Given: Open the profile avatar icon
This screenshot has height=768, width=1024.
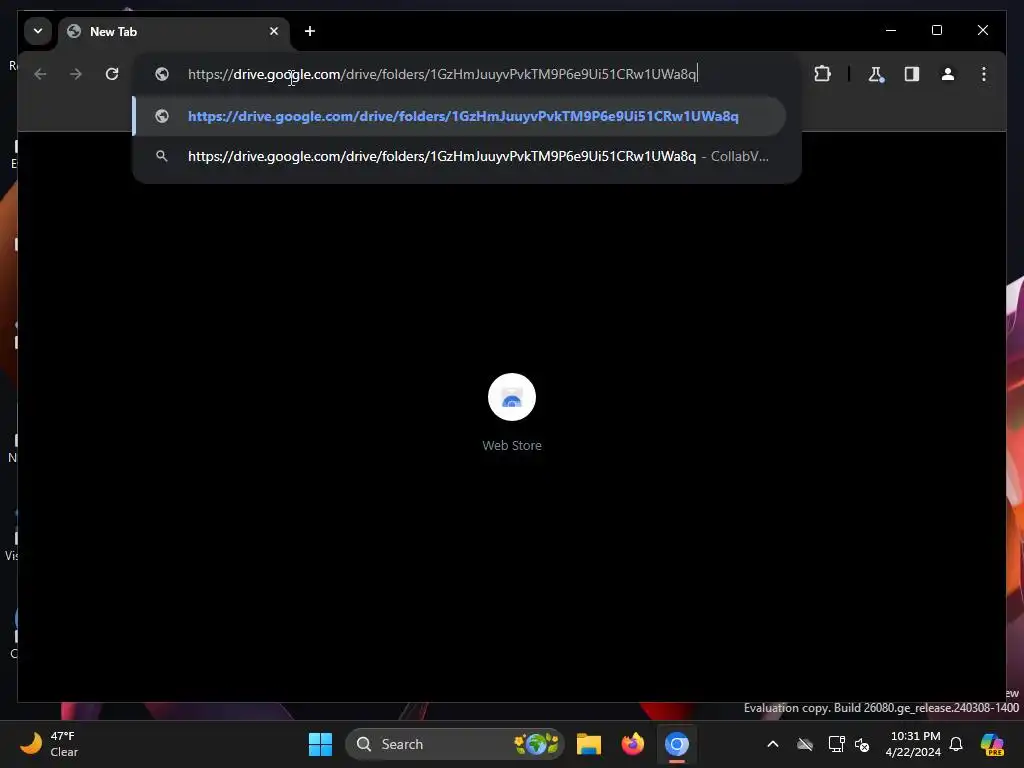Looking at the screenshot, I should pos(948,74).
